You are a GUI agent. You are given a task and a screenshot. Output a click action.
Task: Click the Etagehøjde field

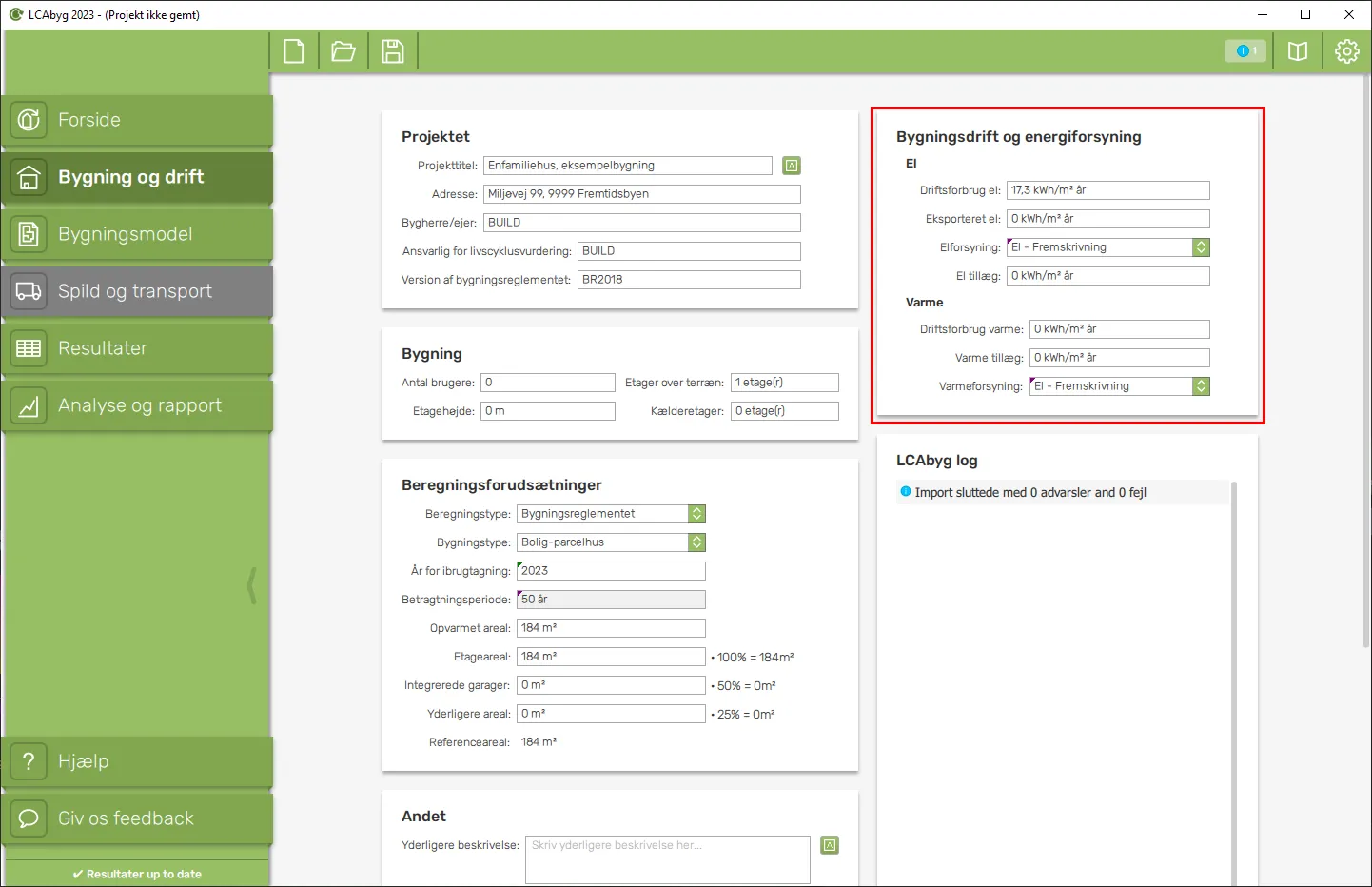point(548,411)
